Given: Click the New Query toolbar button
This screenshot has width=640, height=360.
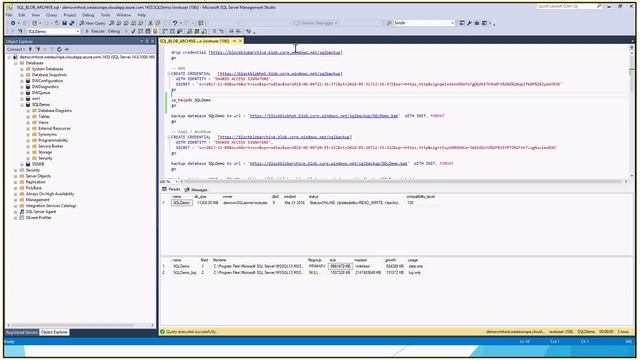Looking at the screenshot, I should tap(92, 23).
